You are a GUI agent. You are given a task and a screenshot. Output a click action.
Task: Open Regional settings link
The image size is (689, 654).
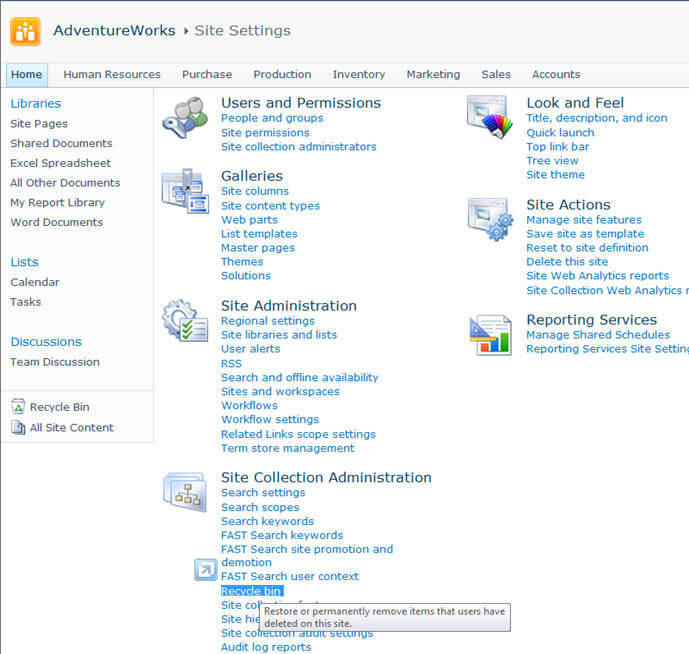[x=268, y=321]
